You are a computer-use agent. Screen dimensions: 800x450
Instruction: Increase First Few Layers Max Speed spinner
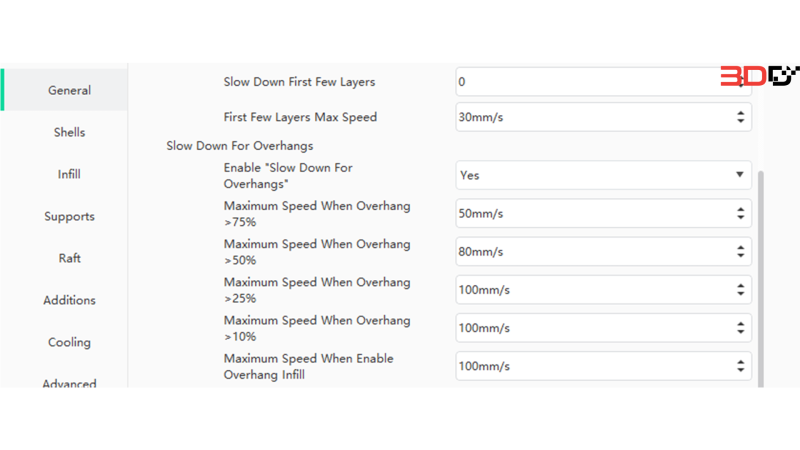(741, 113)
